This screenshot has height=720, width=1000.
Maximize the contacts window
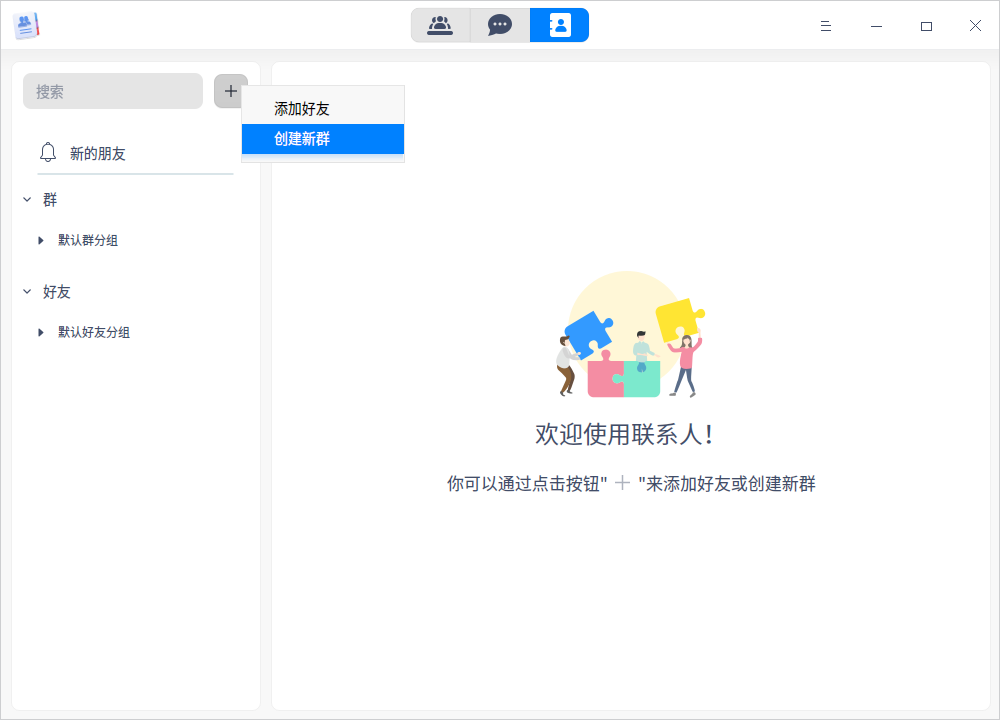coord(926,26)
